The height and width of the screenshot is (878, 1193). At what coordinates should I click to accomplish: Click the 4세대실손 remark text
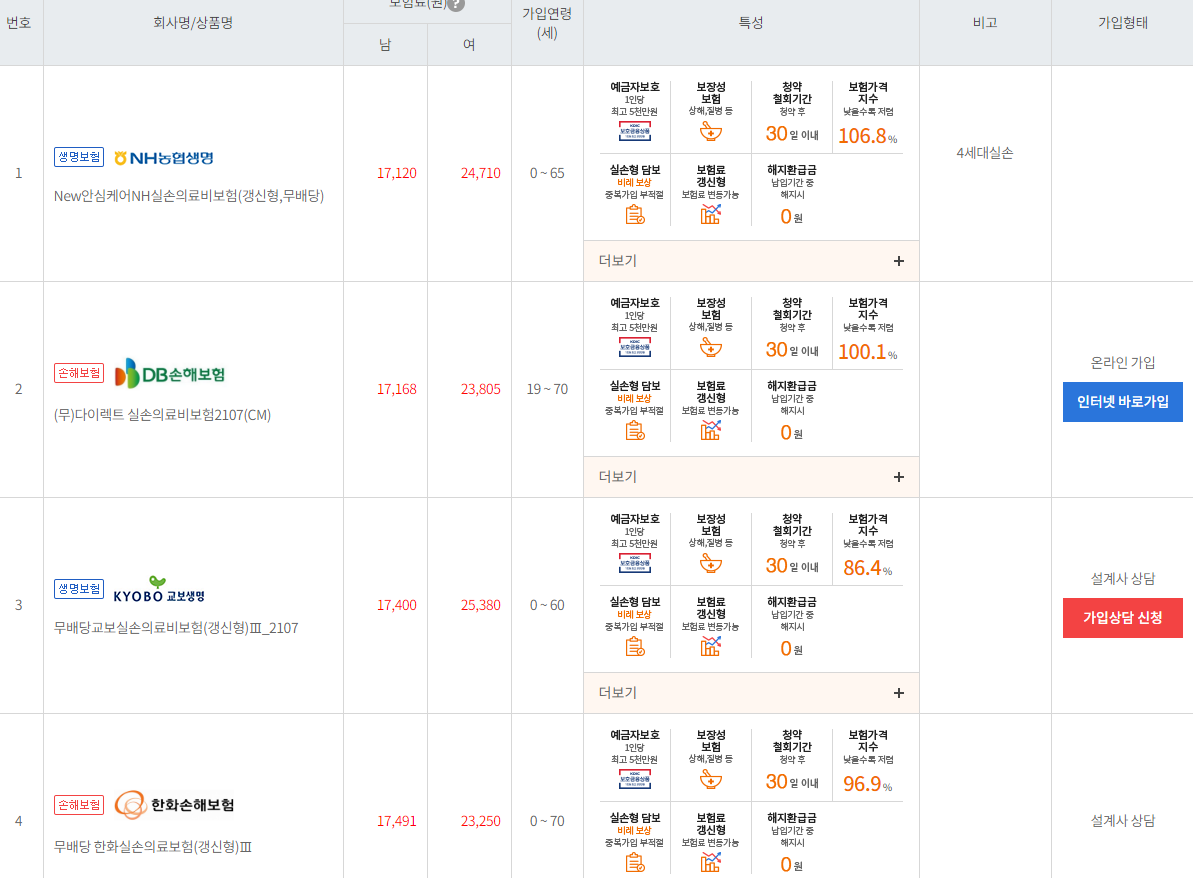tap(985, 153)
